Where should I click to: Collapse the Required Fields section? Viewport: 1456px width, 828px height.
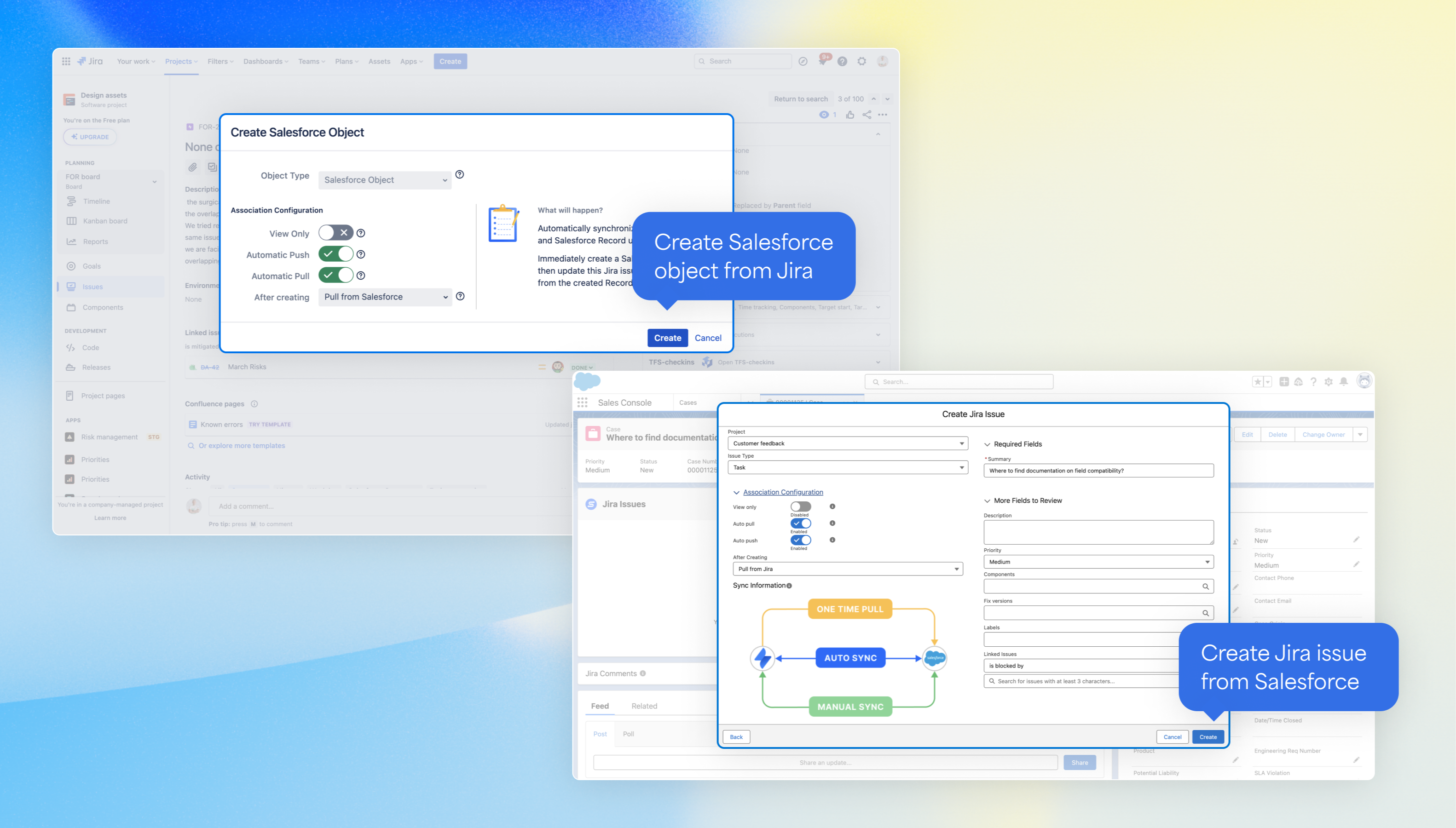point(988,445)
